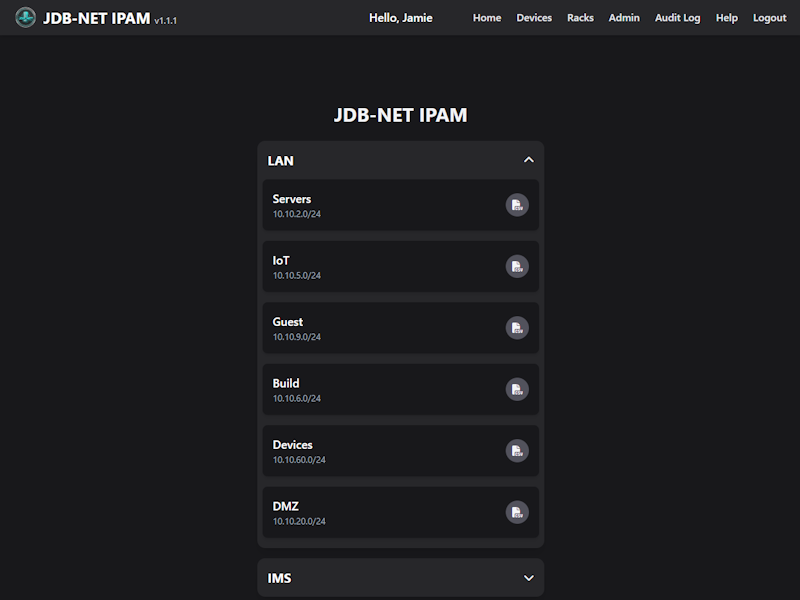Collapse the LAN section
The image size is (800, 600).
(x=528, y=160)
